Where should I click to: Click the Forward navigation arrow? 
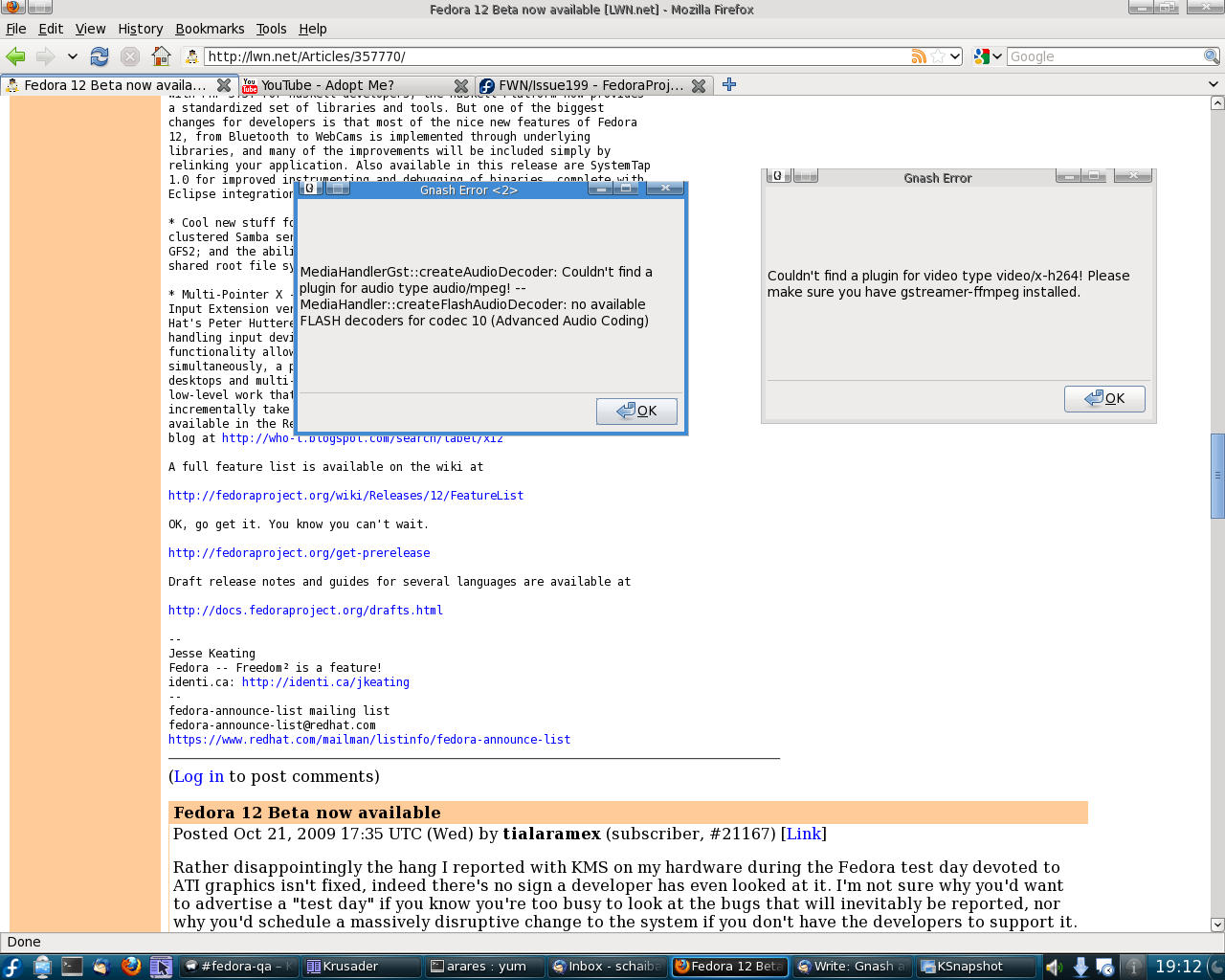(x=44, y=56)
